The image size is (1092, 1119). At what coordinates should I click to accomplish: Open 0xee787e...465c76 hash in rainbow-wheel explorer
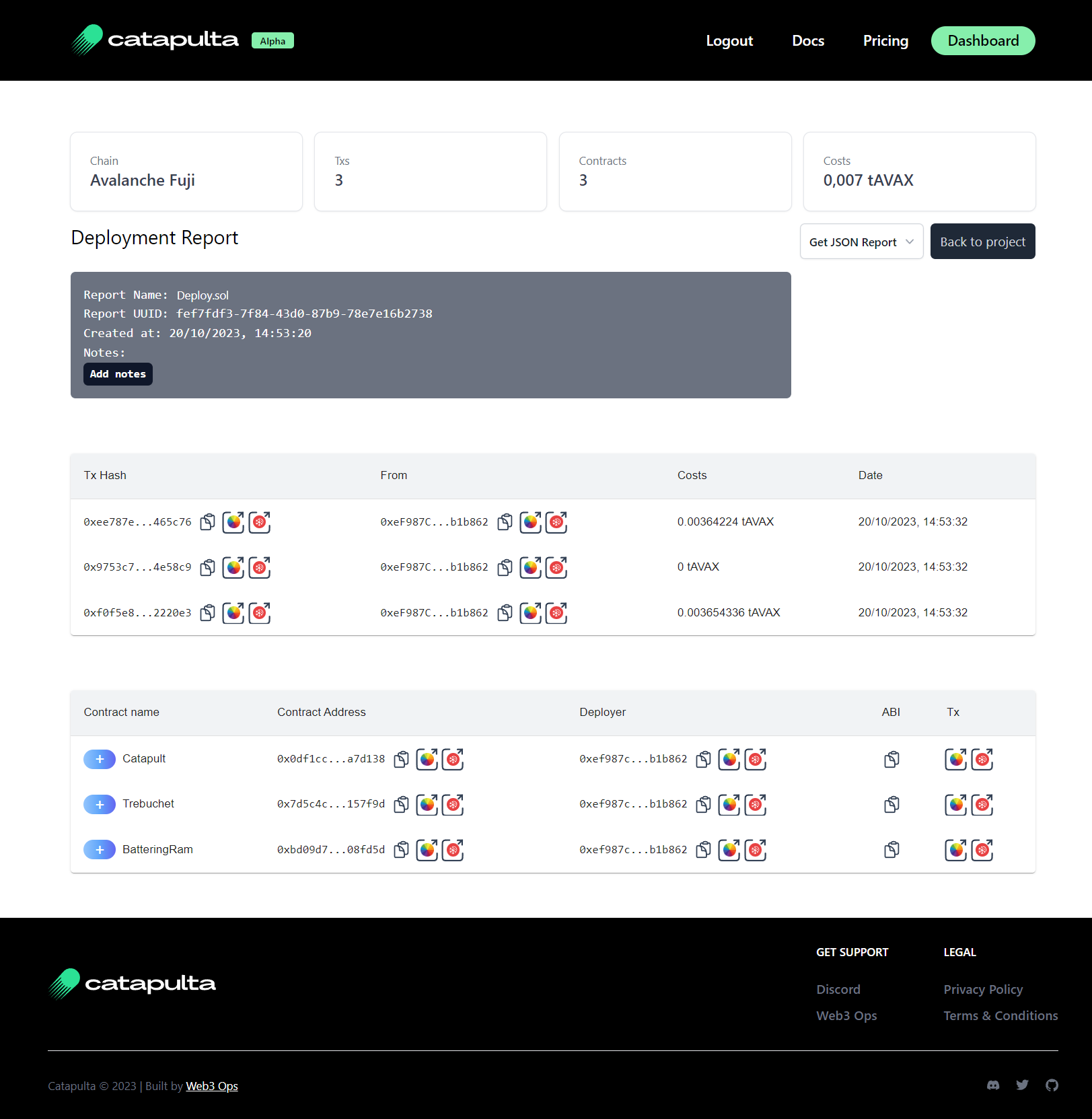pos(233,522)
